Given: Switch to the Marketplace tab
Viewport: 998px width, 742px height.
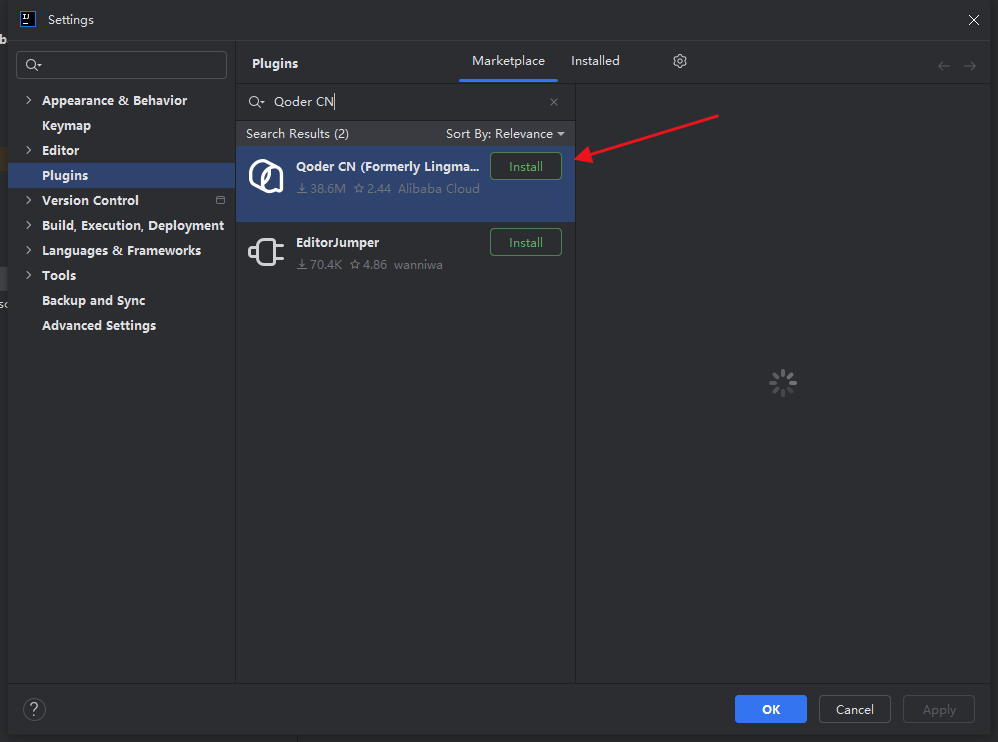Looking at the screenshot, I should pyautogui.click(x=508, y=61).
